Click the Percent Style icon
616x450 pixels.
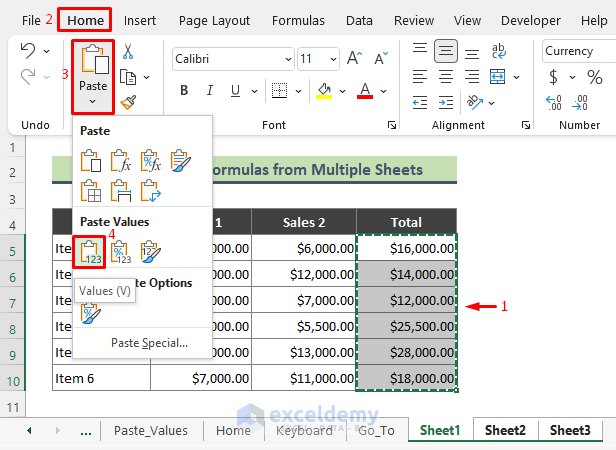[595, 77]
